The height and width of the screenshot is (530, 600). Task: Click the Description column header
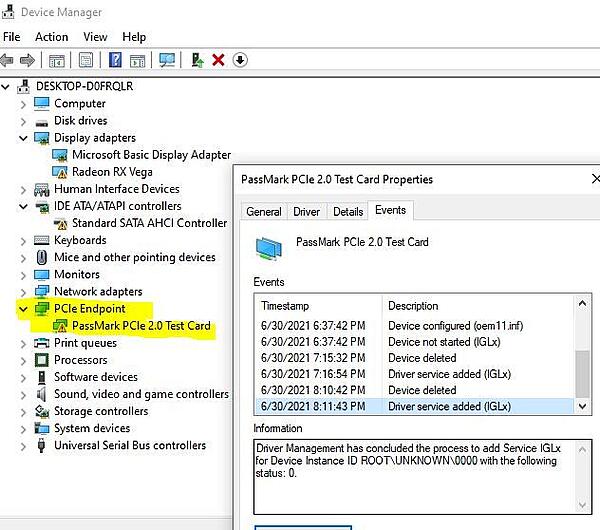(x=479, y=306)
